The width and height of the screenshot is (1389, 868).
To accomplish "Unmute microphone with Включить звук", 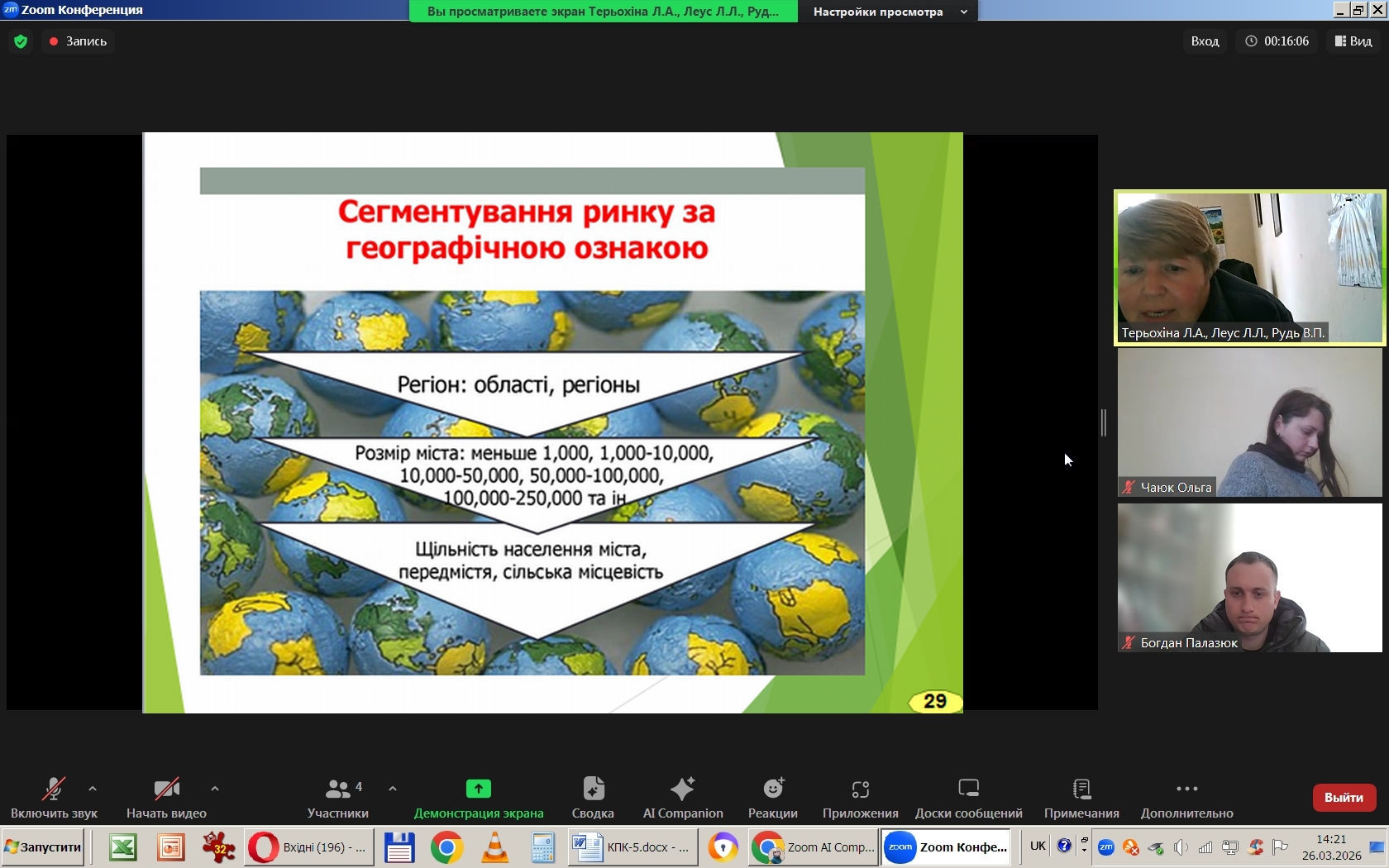I will click(x=54, y=798).
